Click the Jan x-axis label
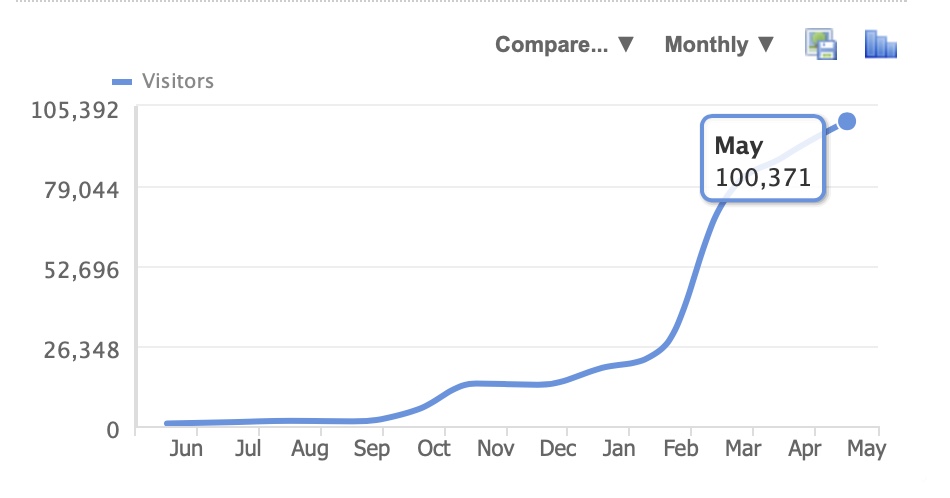This screenshot has width=950, height=498. [x=619, y=449]
